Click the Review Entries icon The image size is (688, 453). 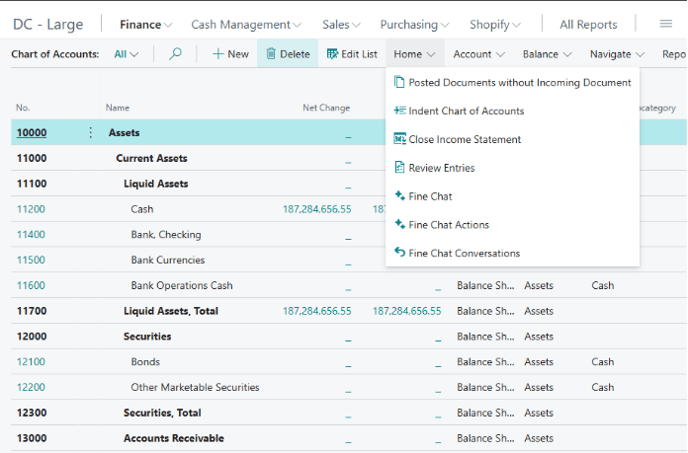coord(400,168)
